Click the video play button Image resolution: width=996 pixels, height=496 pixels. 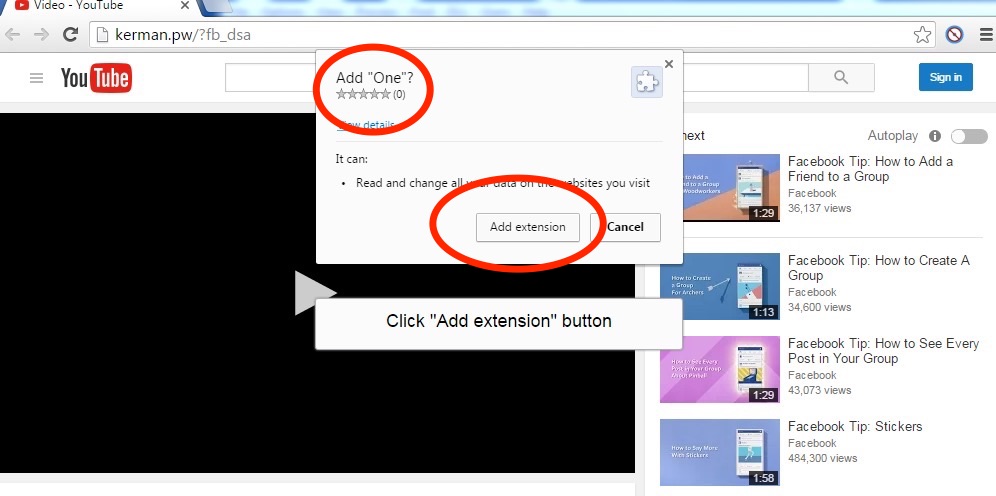pos(315,292)
